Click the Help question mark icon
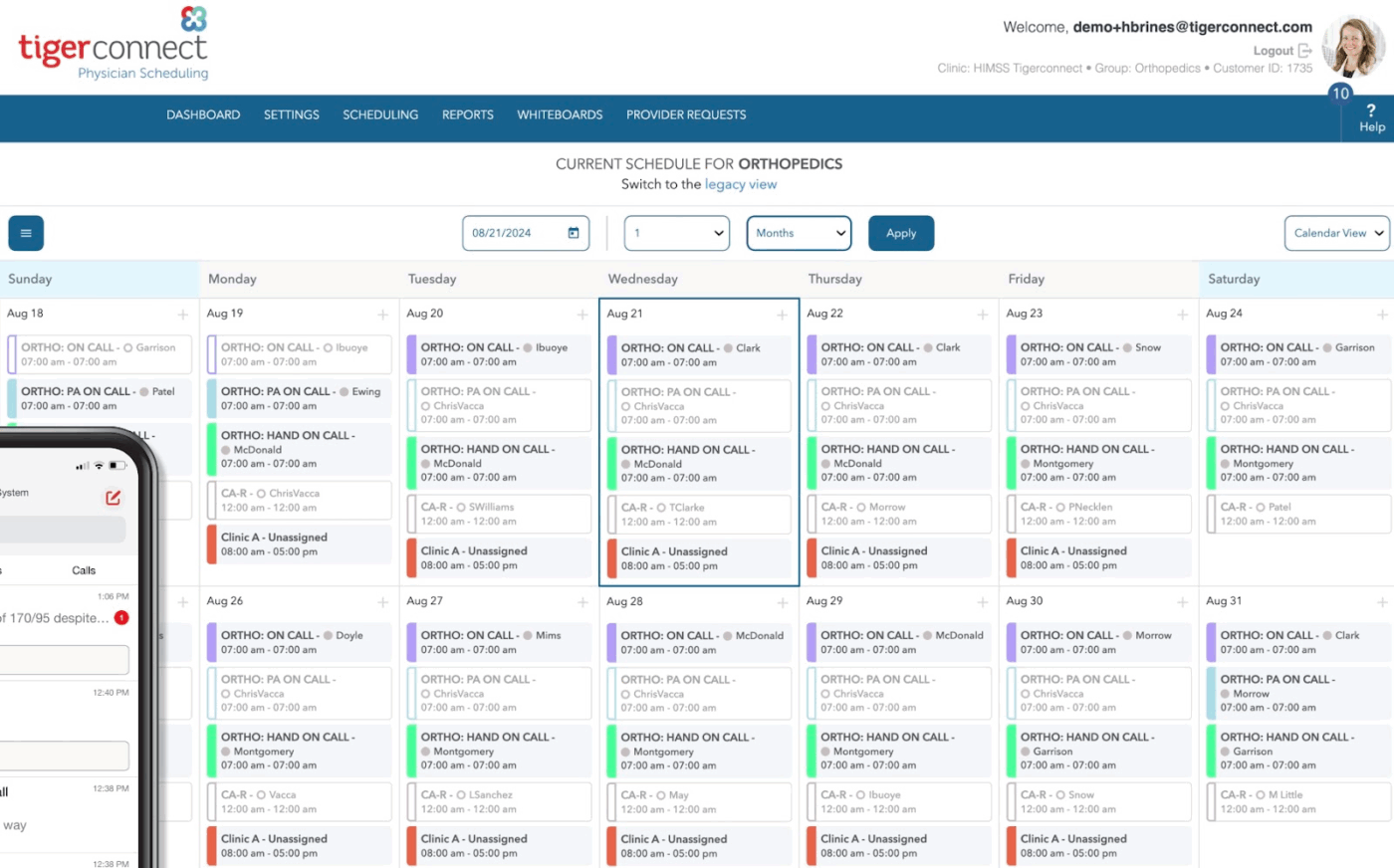Screen dimensions: 1394x868 [x=1371, y=116]
